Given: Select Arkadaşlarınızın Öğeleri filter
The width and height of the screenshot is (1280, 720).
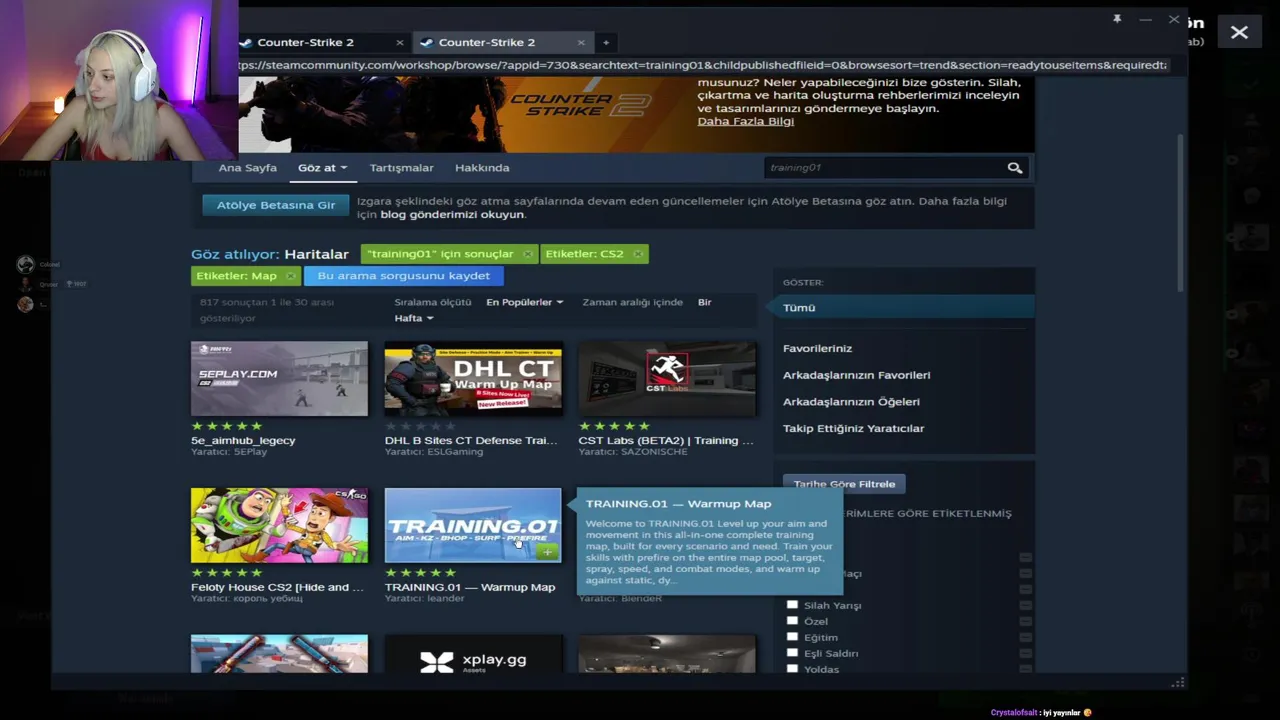Looking at the screenshot, I should pyautogui.click(x=851, y=402).
